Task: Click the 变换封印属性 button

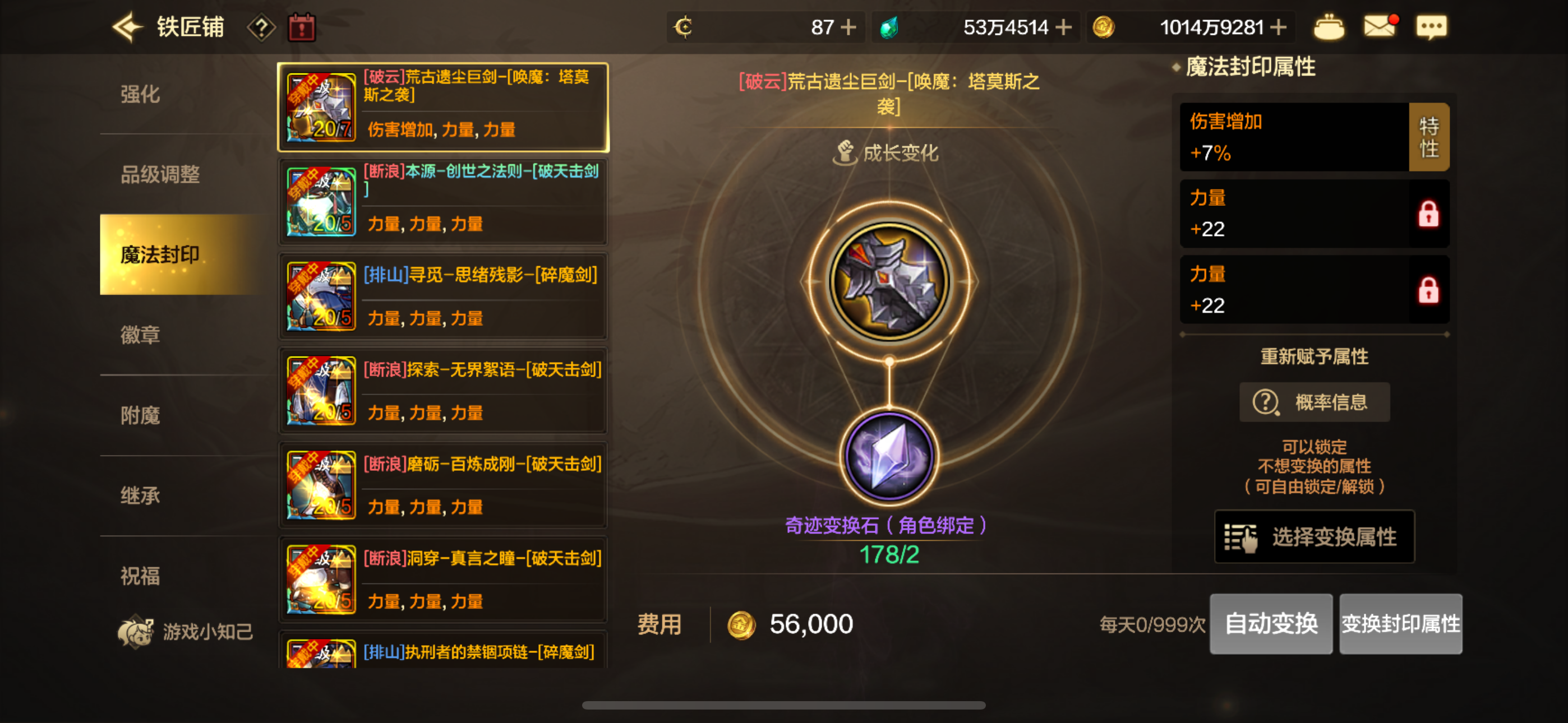Action: point(1401,624)
